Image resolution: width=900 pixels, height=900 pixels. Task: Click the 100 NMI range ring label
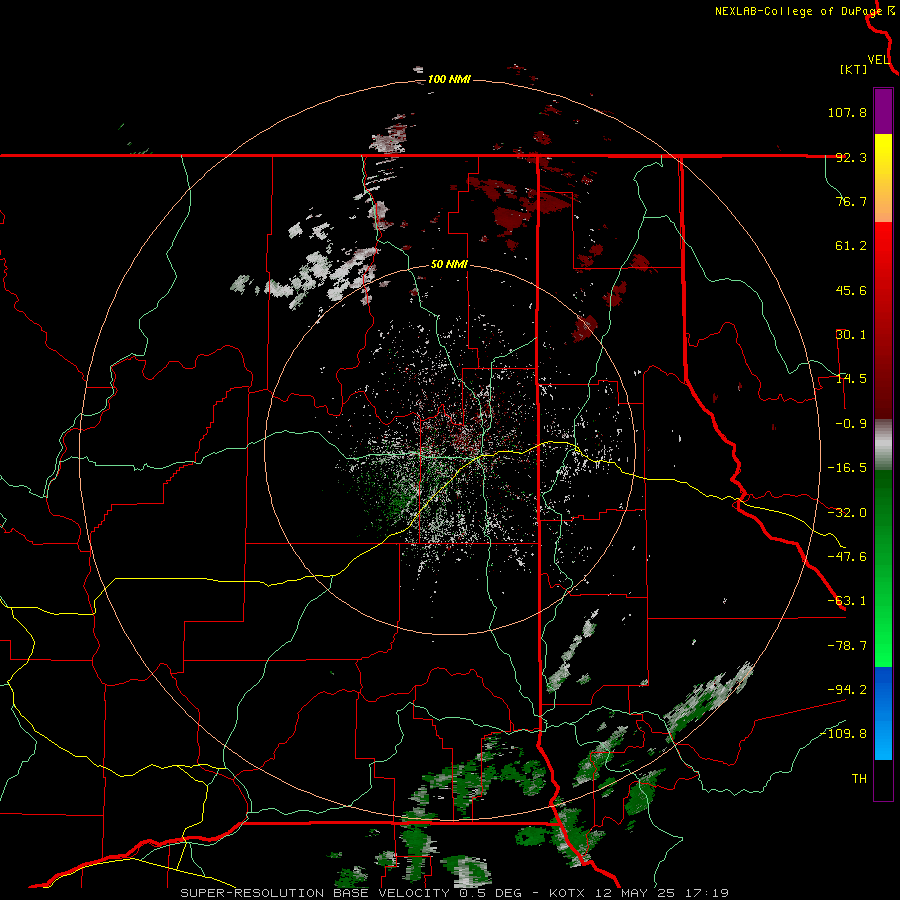pyautogui.click(x=449, y=79)
